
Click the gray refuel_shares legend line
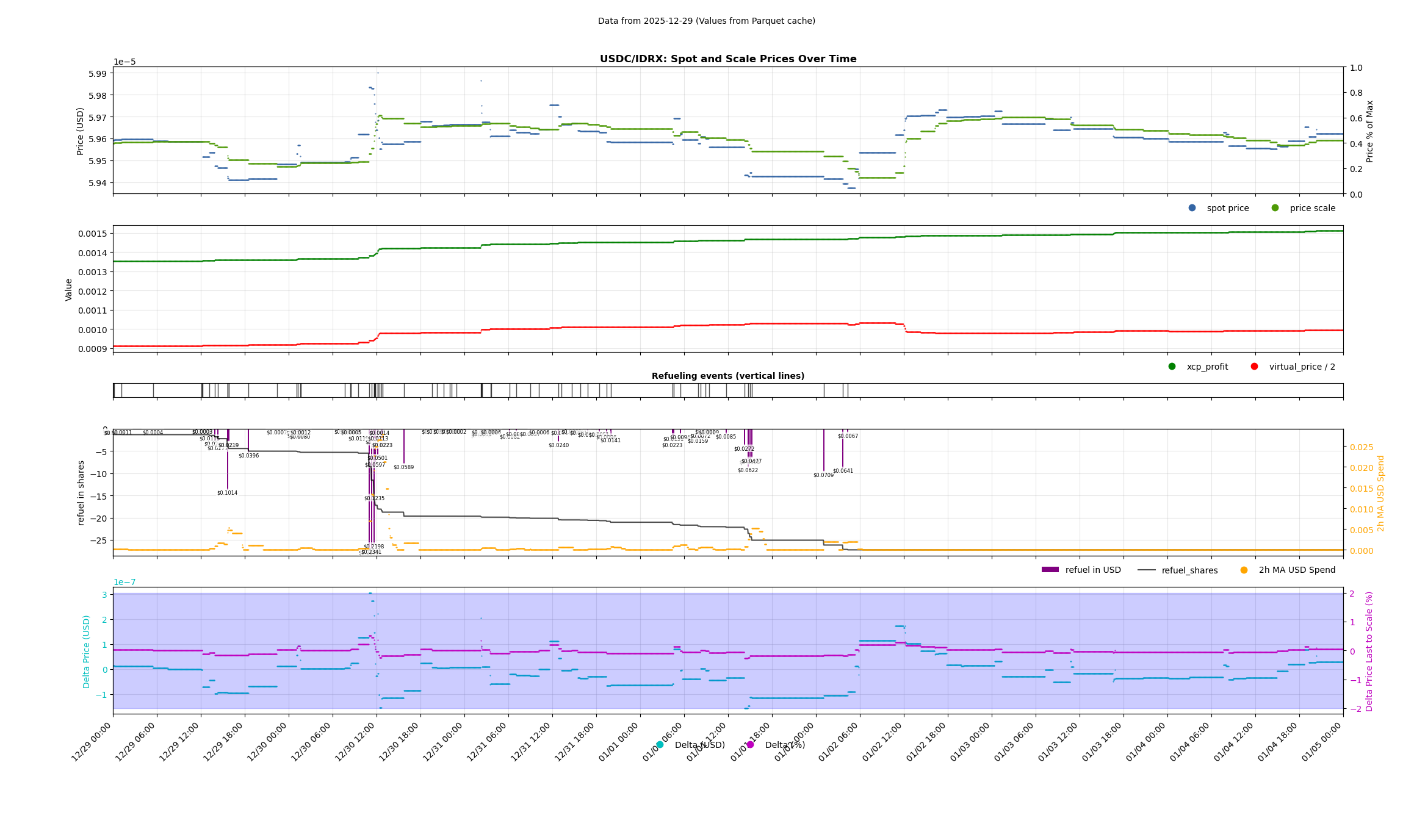[1146, 570]
